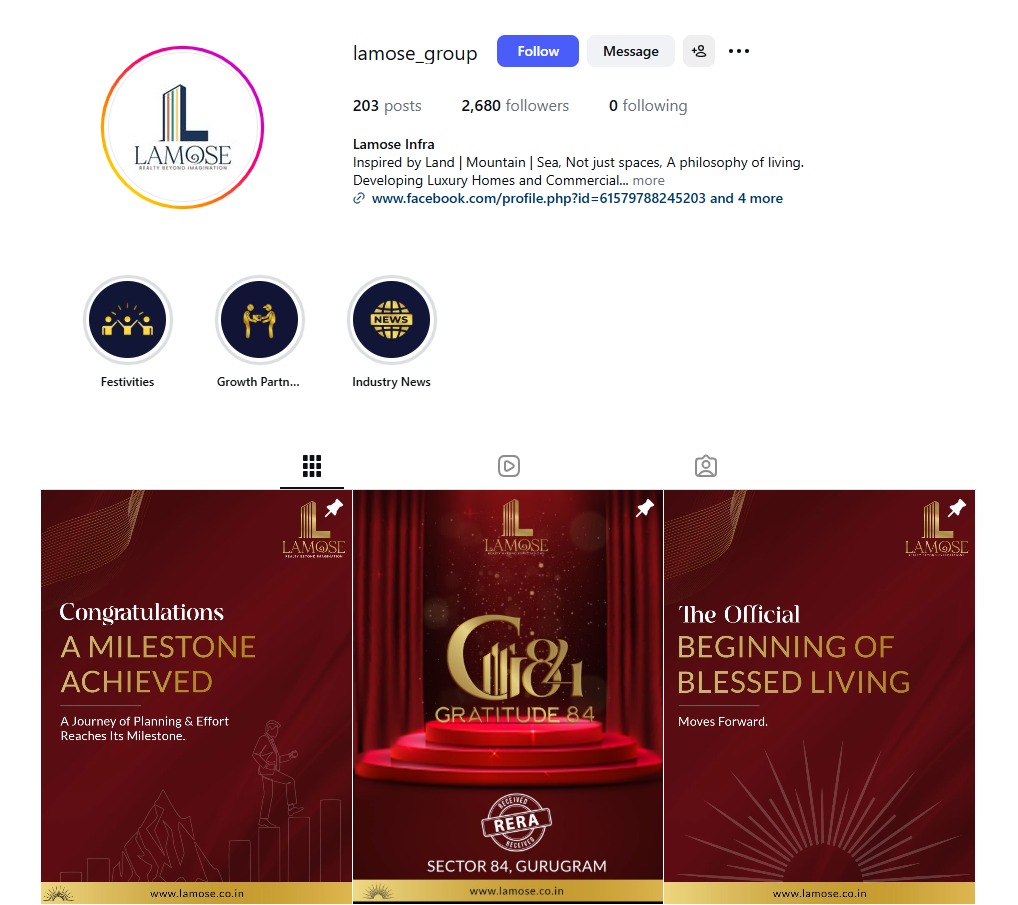Image resolution: width=1018 pixels, height=905 pixels.
Task: Click the pin icon on Gratitude 84 post
Action: tap(645, 508)
